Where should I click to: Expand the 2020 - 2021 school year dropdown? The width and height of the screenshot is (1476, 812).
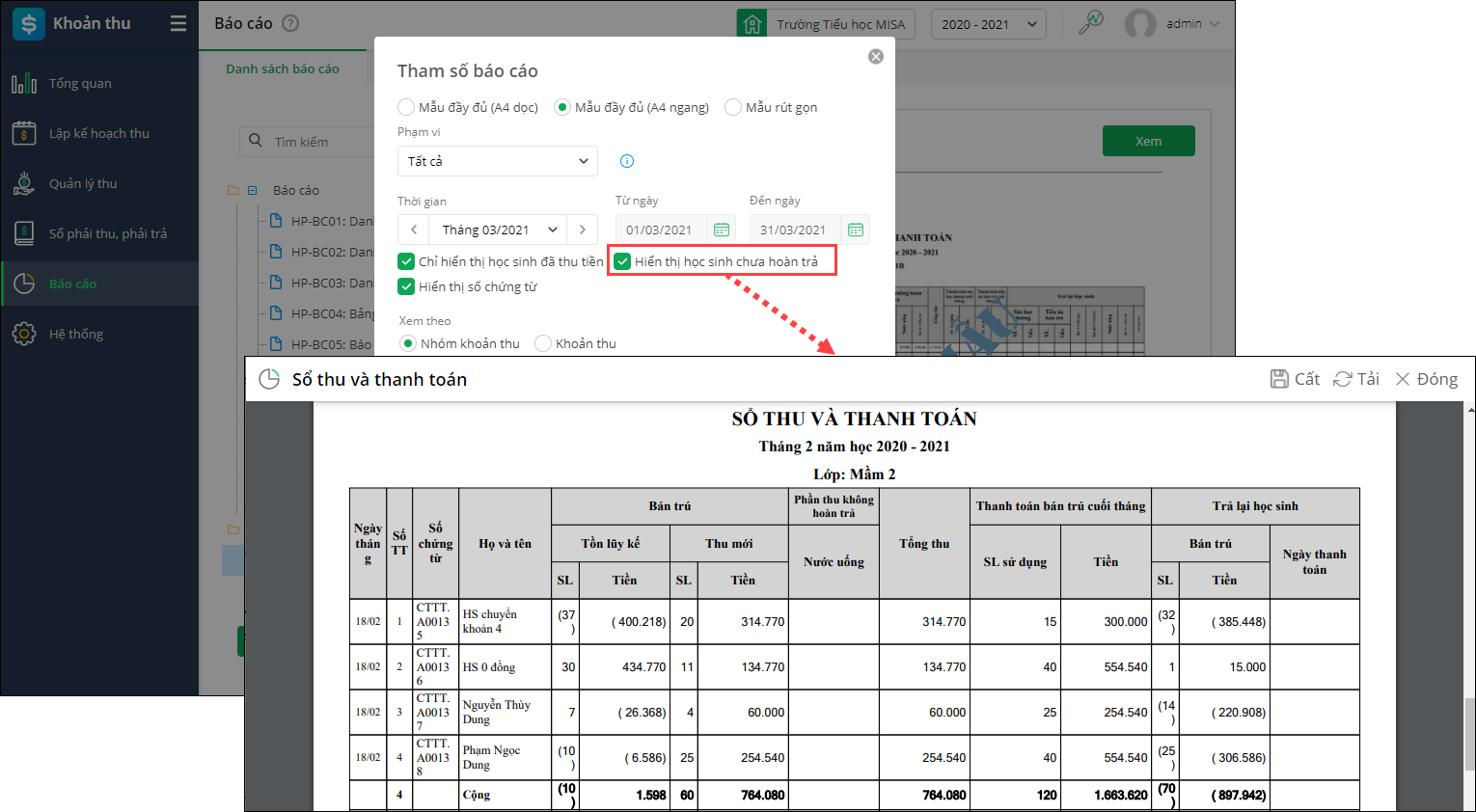988,24
